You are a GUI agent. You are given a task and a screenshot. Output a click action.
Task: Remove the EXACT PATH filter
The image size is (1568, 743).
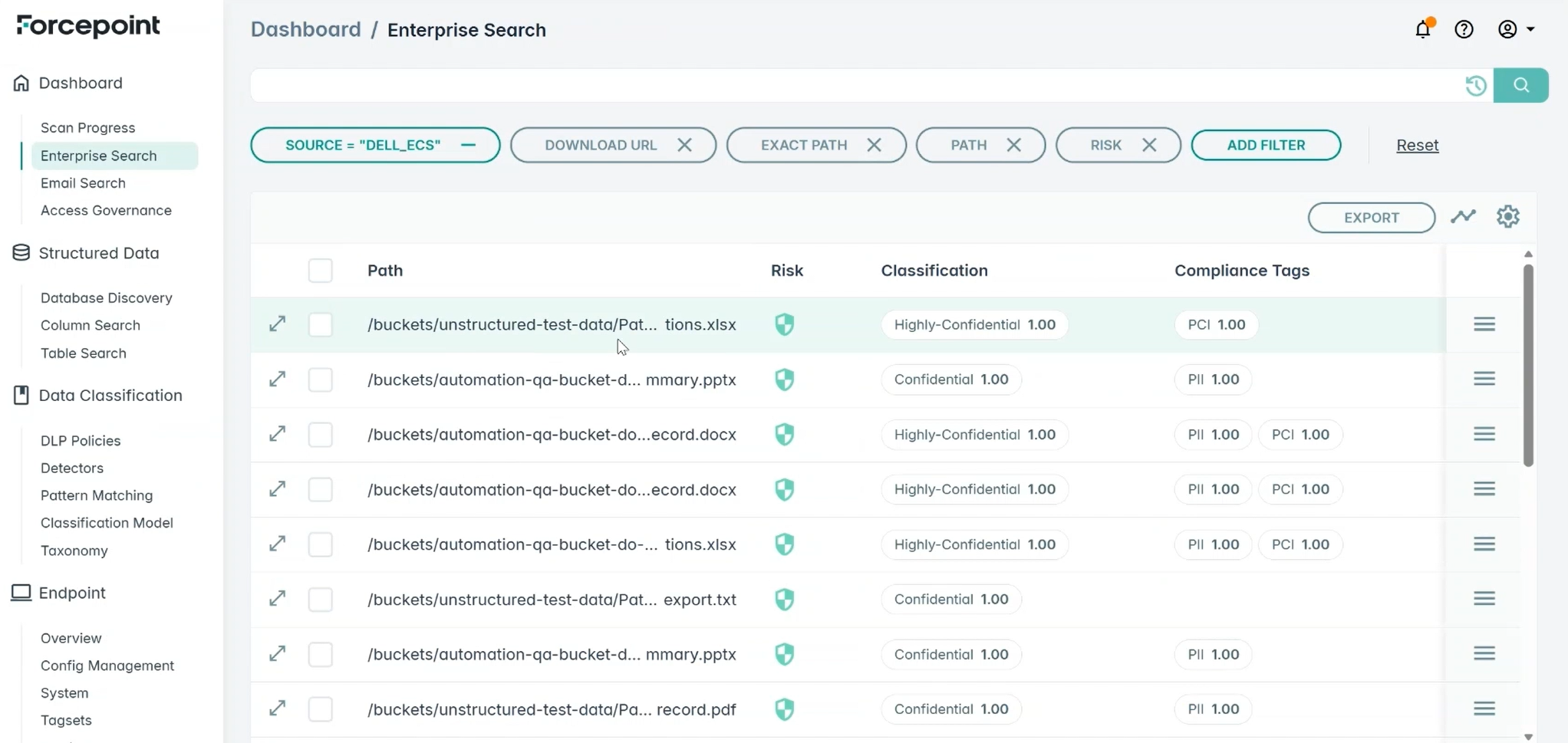click(874, 145)
